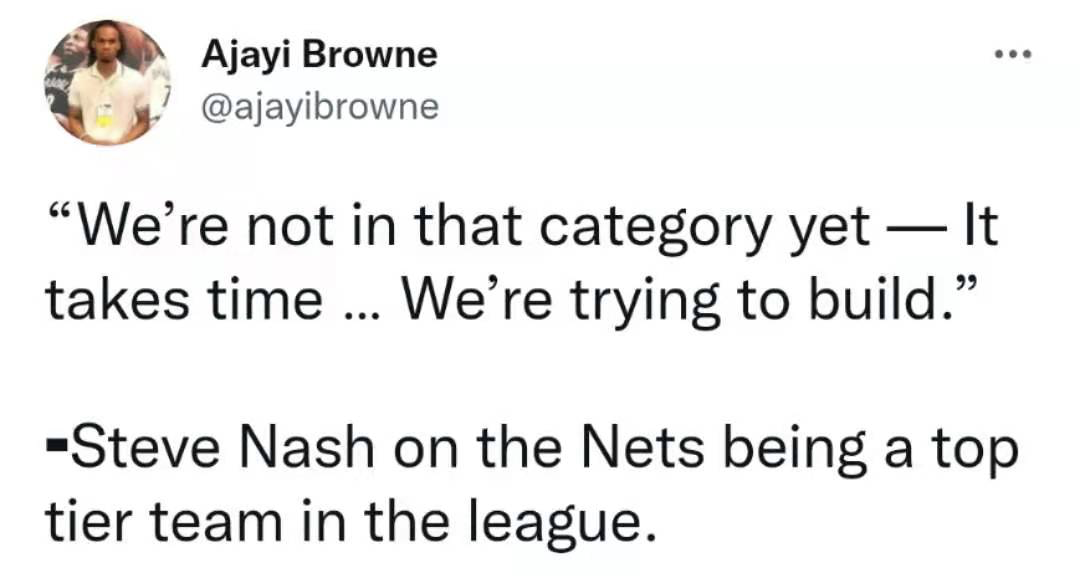
Task: Open the three-dot more options menu
Action: (1014, 54)
